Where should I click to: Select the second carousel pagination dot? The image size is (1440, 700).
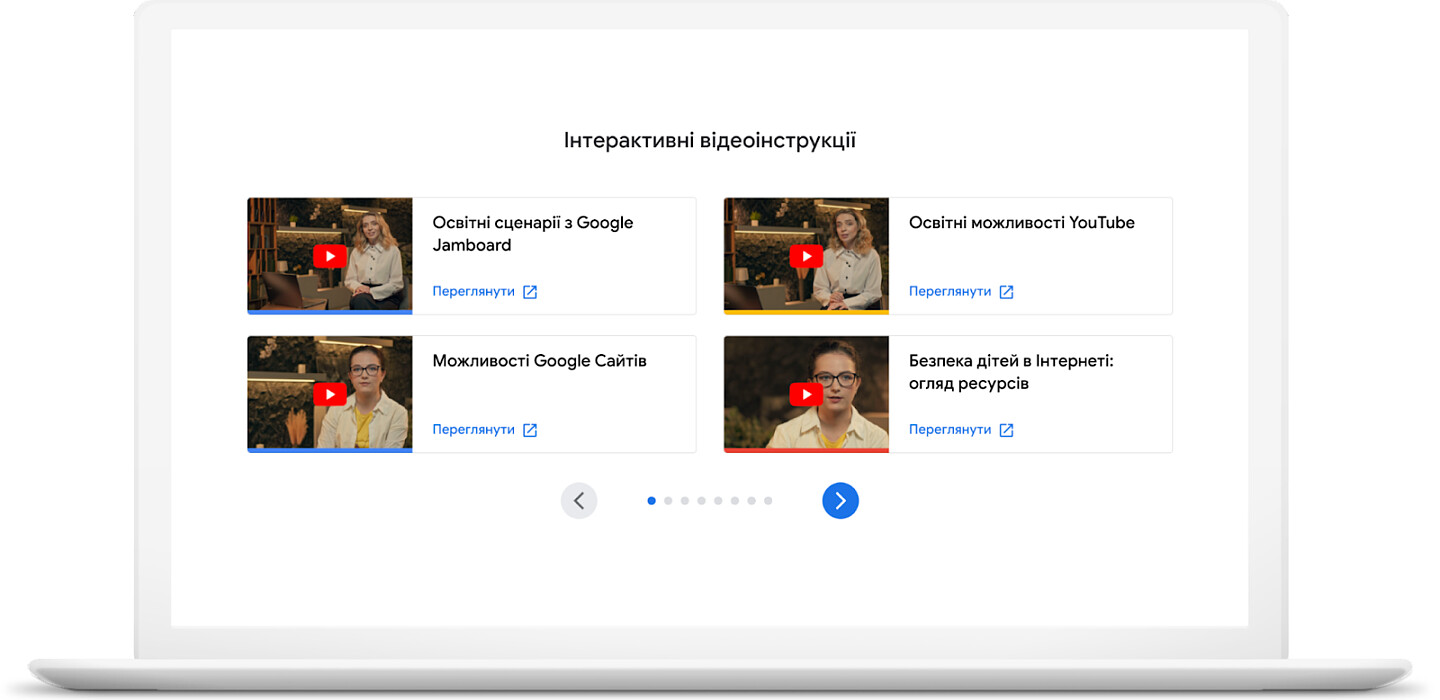click(x=668, y=500)
